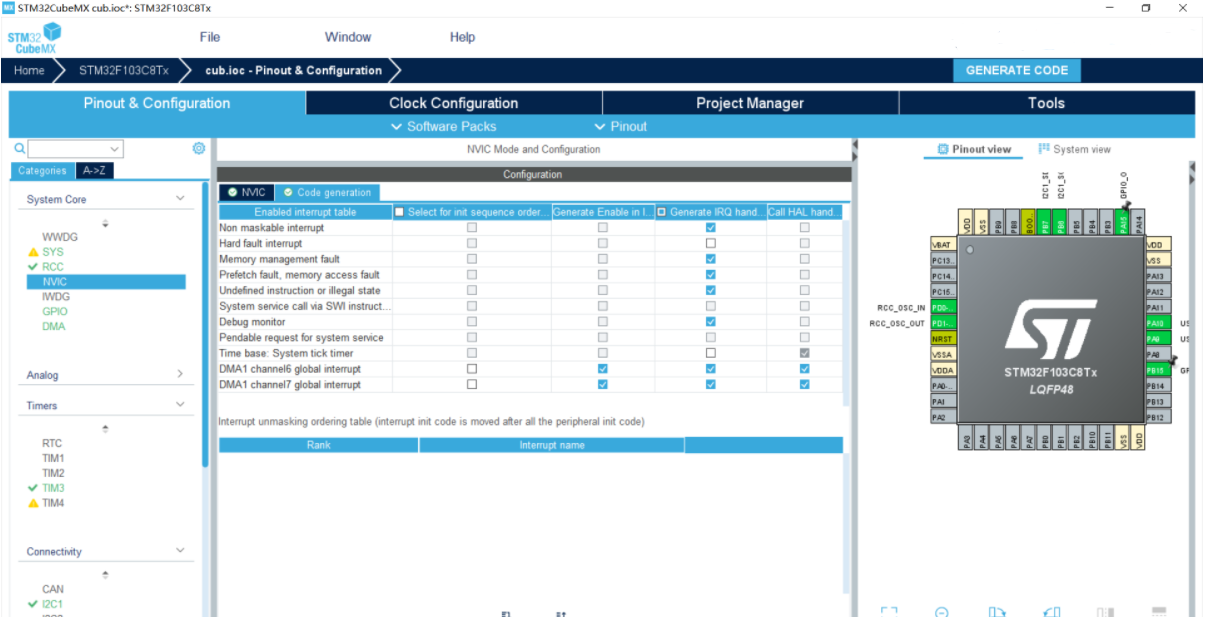Click the PD0 RCC_OSC_IN pin
This screenshot has height=617, width=1206.
click(x=943, y=307)
